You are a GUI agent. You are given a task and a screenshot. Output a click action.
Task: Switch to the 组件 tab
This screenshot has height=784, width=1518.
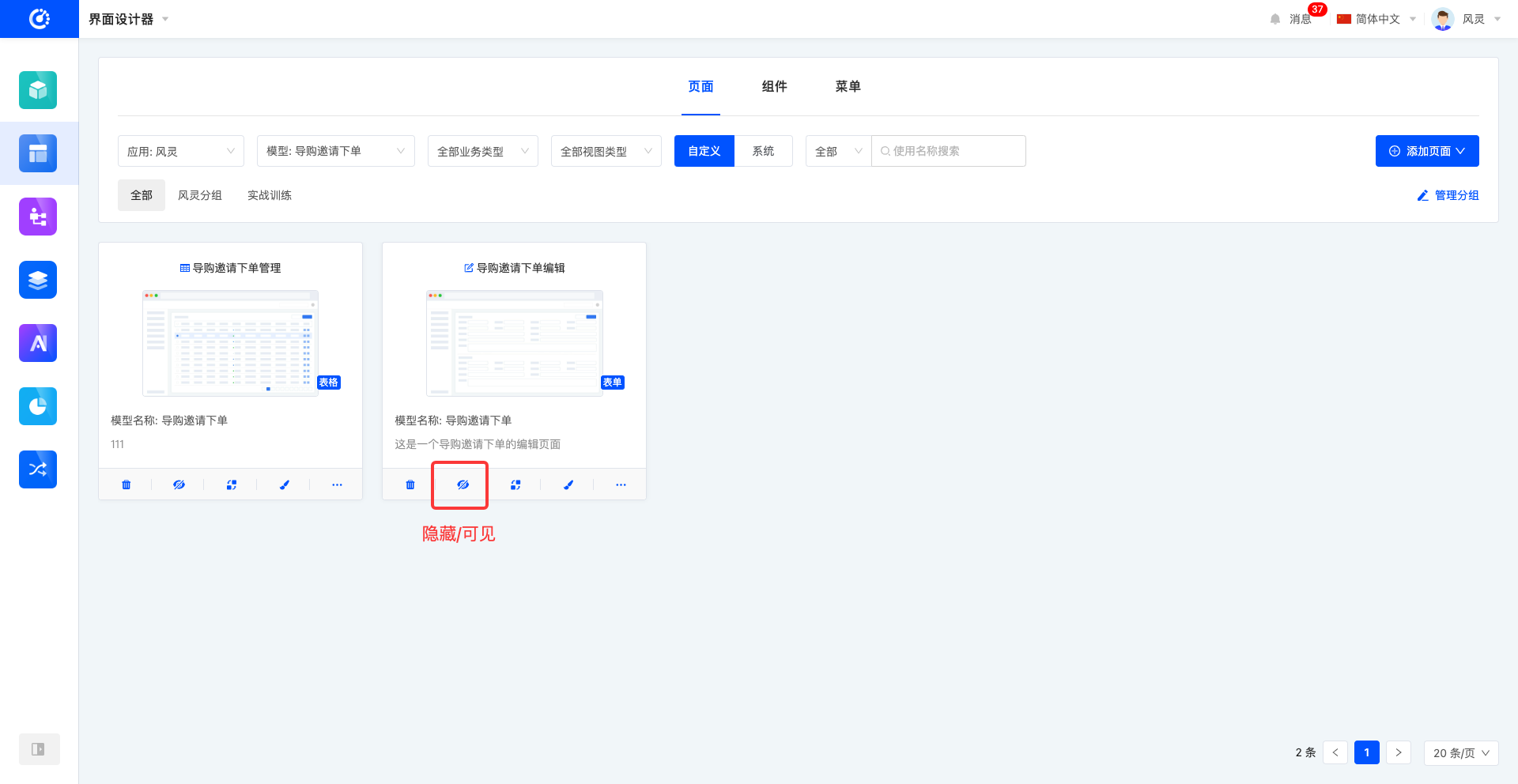[x=774, y=86]
